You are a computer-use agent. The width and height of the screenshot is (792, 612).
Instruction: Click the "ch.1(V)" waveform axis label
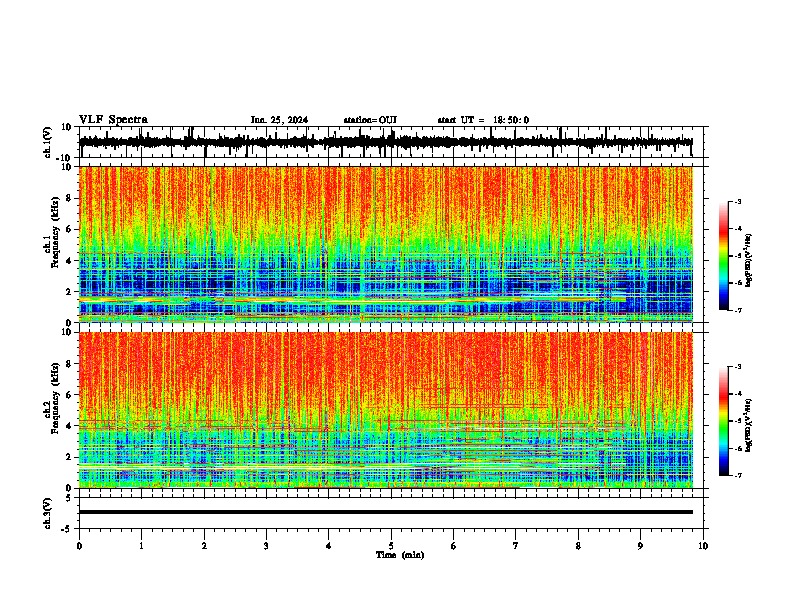pyautogui.click(x=48, y=142)
